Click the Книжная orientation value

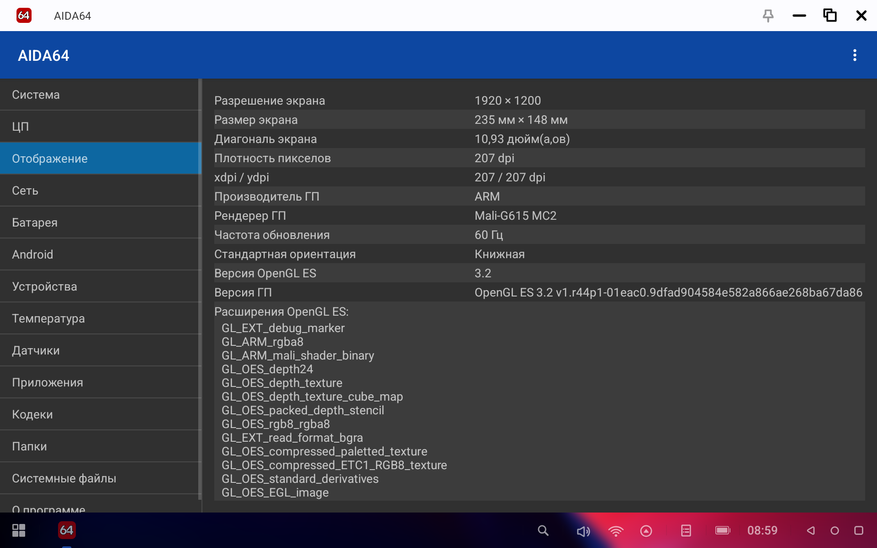[x=499, y=254]
